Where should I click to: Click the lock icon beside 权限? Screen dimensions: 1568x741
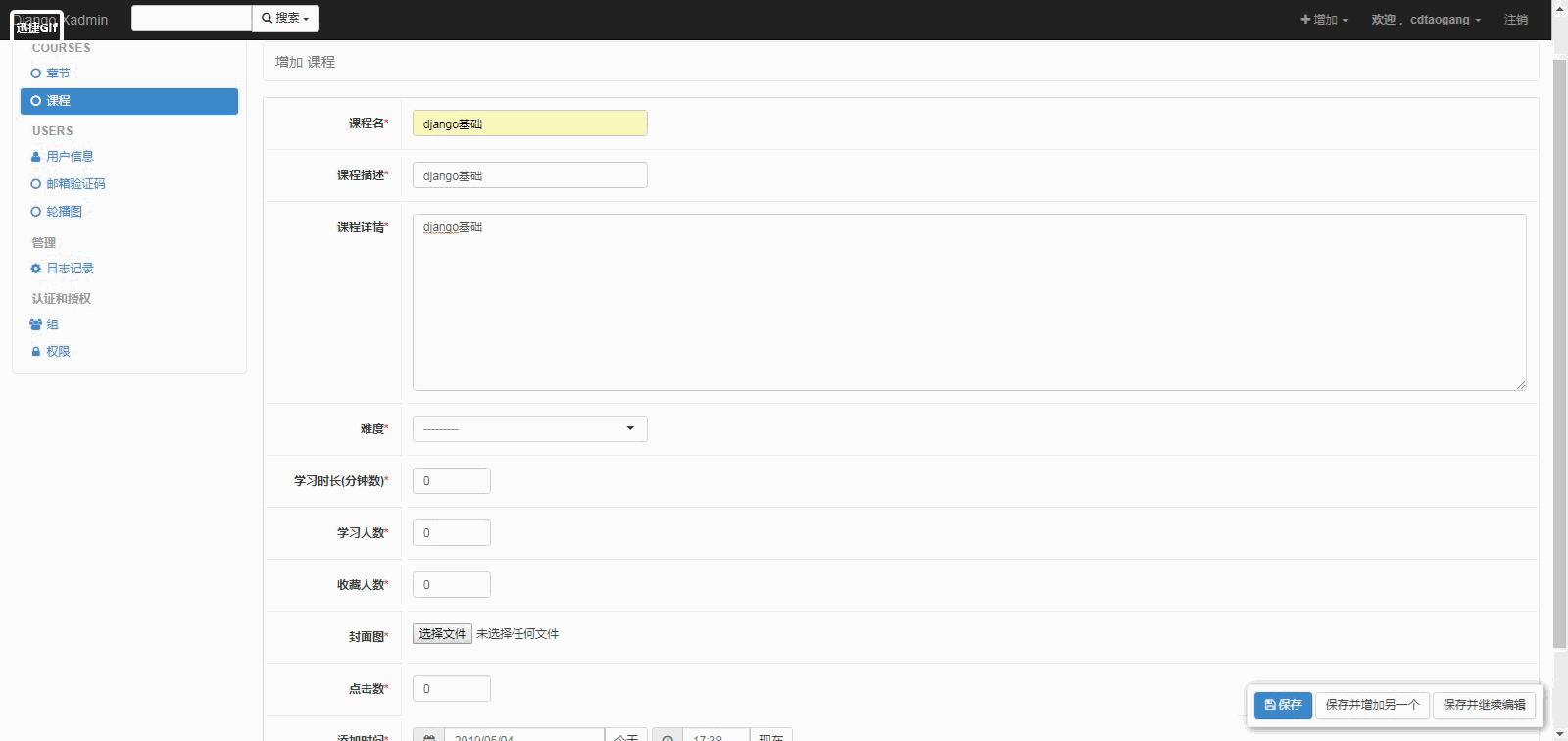(x=36, y=351)
